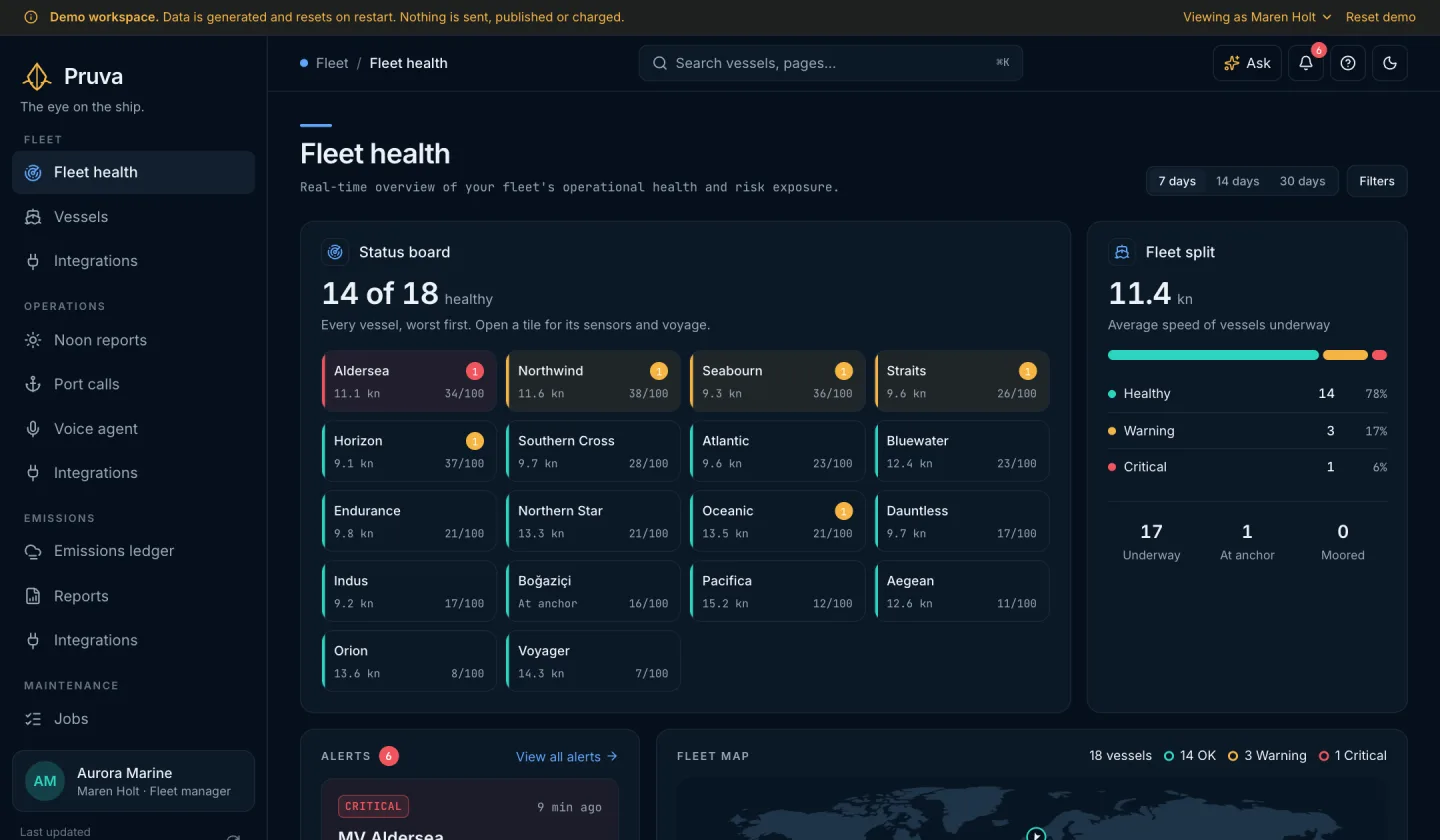Image resolution: width=1440 pixels, height=840 pixels.
Task: Open the Northwind vessel tile
Action: coord(593,381)
